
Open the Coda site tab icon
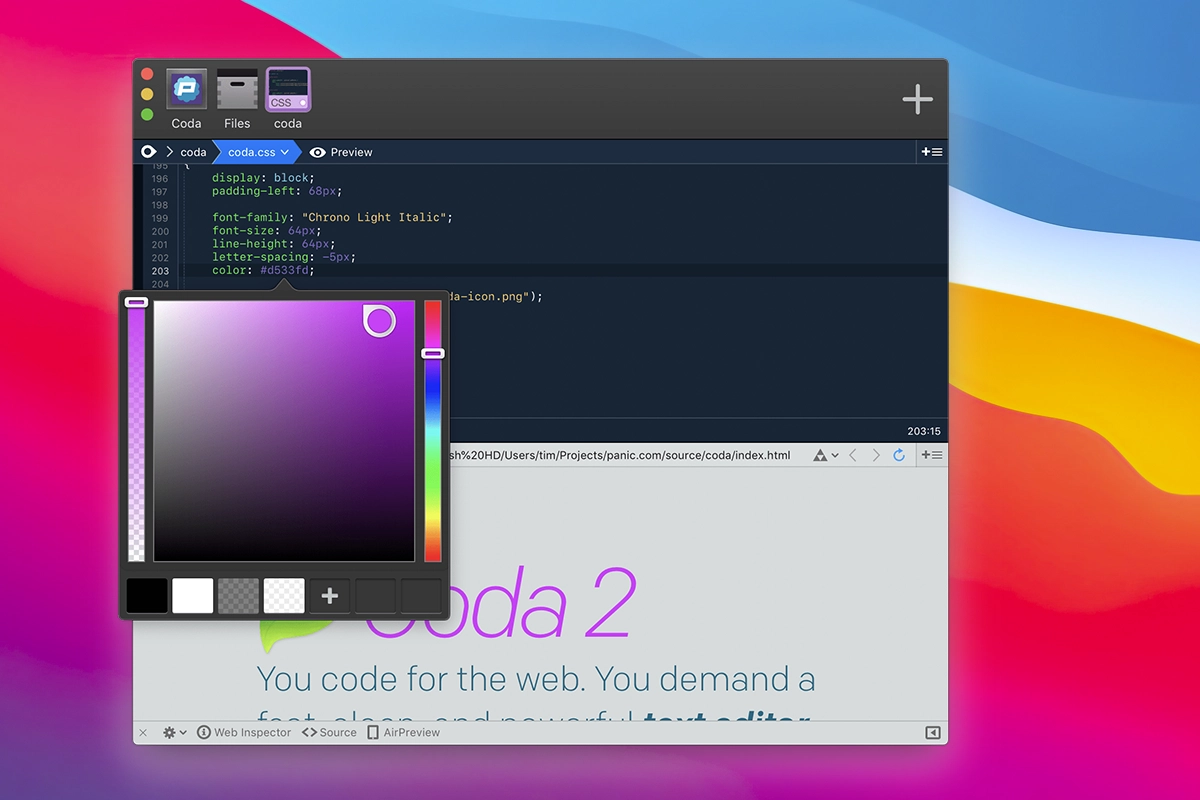(186, 90)
